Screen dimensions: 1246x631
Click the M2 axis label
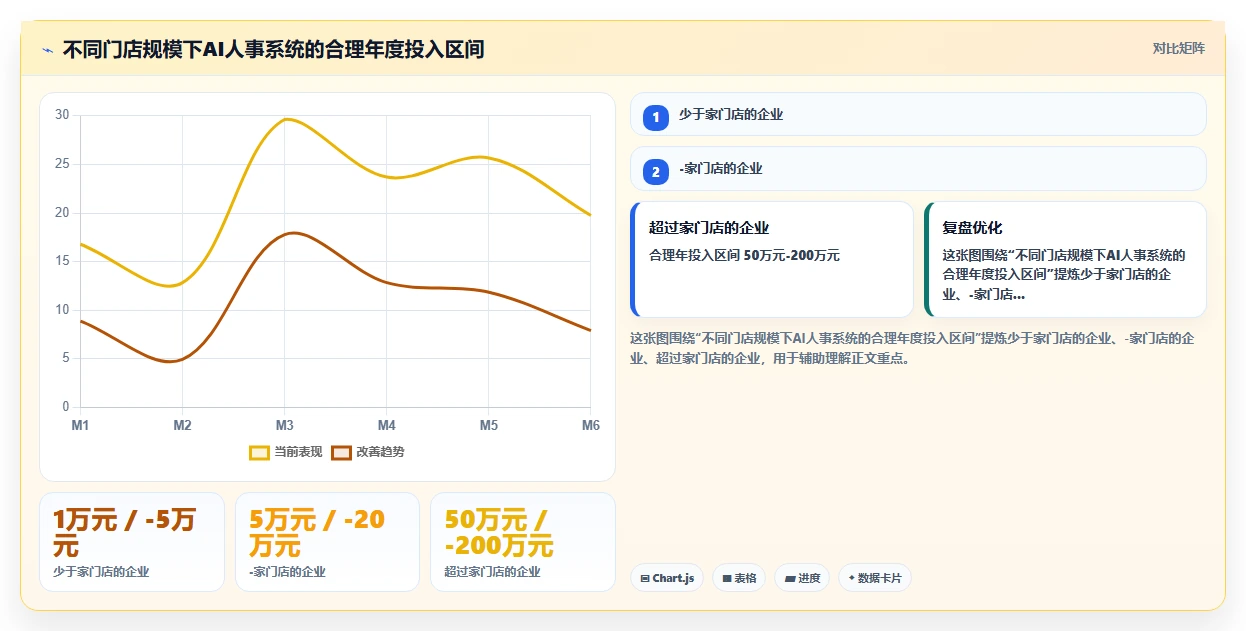click(182, 425)
